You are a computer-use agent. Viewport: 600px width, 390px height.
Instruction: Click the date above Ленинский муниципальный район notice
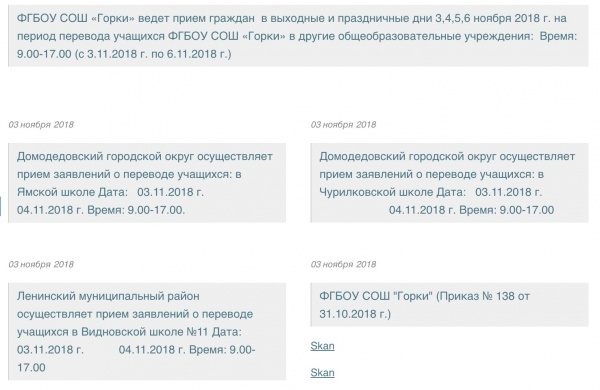41,264
